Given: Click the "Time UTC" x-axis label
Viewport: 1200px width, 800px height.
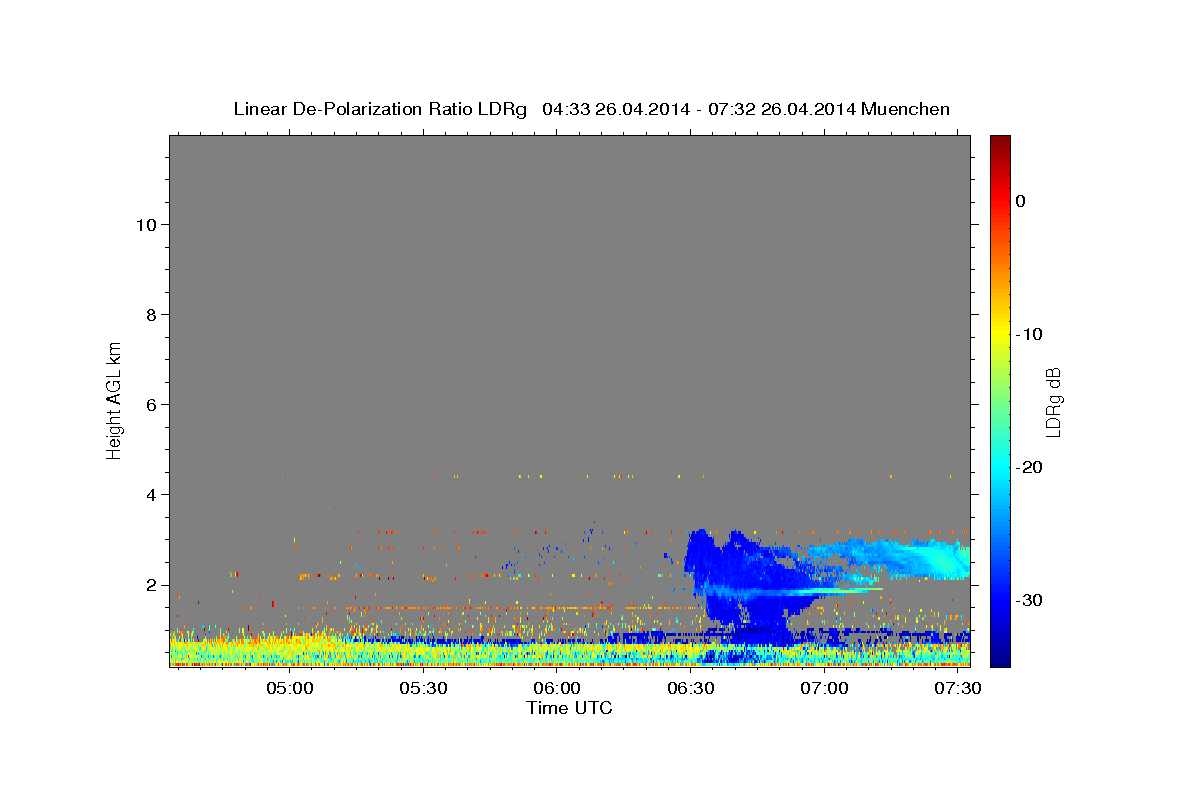Looking at the screenshot, I should (x=569, y=708).
